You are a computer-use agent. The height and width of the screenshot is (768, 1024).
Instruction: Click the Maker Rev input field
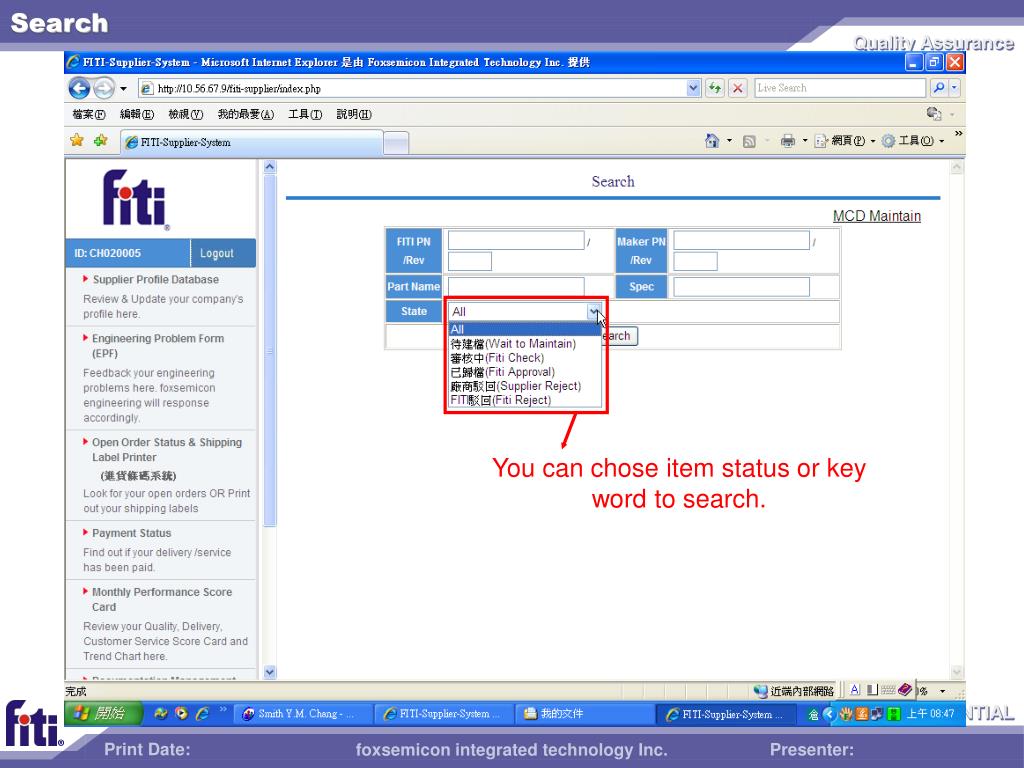pyautogui.click(x=695, y=262)
